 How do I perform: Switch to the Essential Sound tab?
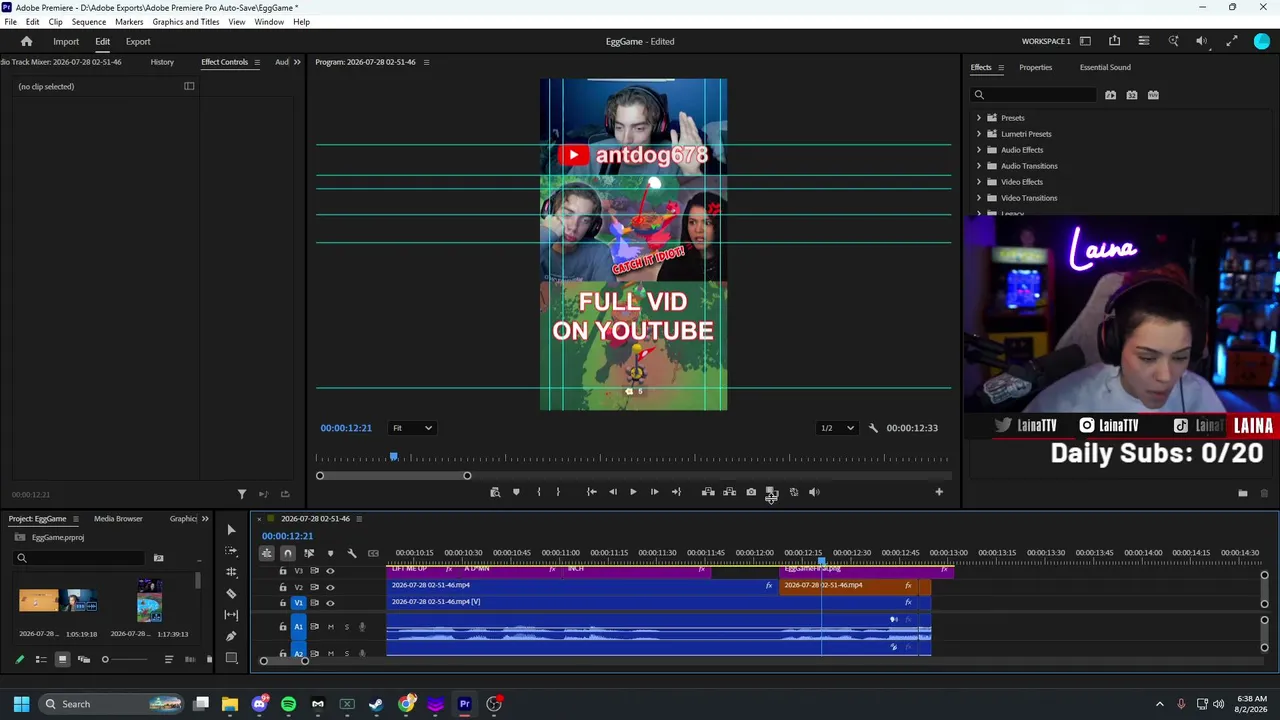pyautogui.click(x=1105, y=67)
